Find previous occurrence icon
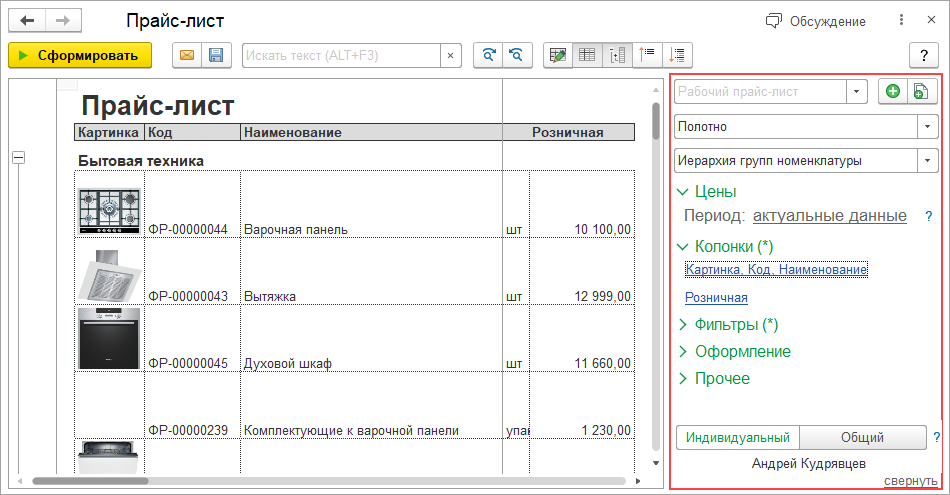 click(x=517, y=56)
